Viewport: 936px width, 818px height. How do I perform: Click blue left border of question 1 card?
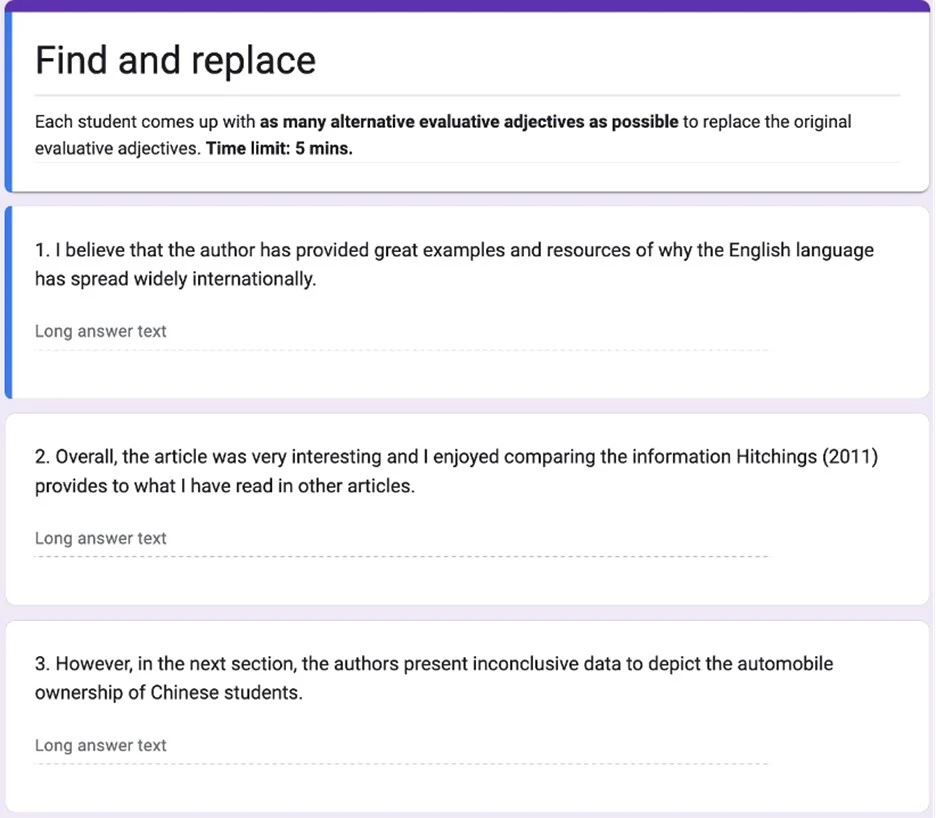point(8,302)
